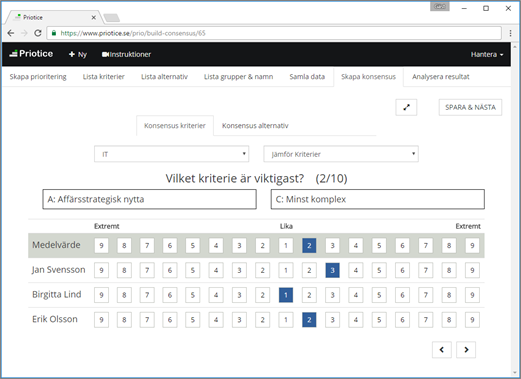Image resolution: width=521 pixels, height=379 pixels.
Task: Open the Analysera resultat tab
Action: coord(440,77)
